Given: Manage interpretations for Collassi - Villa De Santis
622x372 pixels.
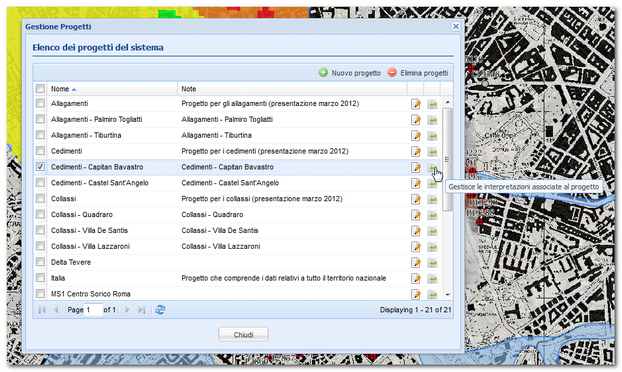Looking at the screenshot, I should coord(432,231).
